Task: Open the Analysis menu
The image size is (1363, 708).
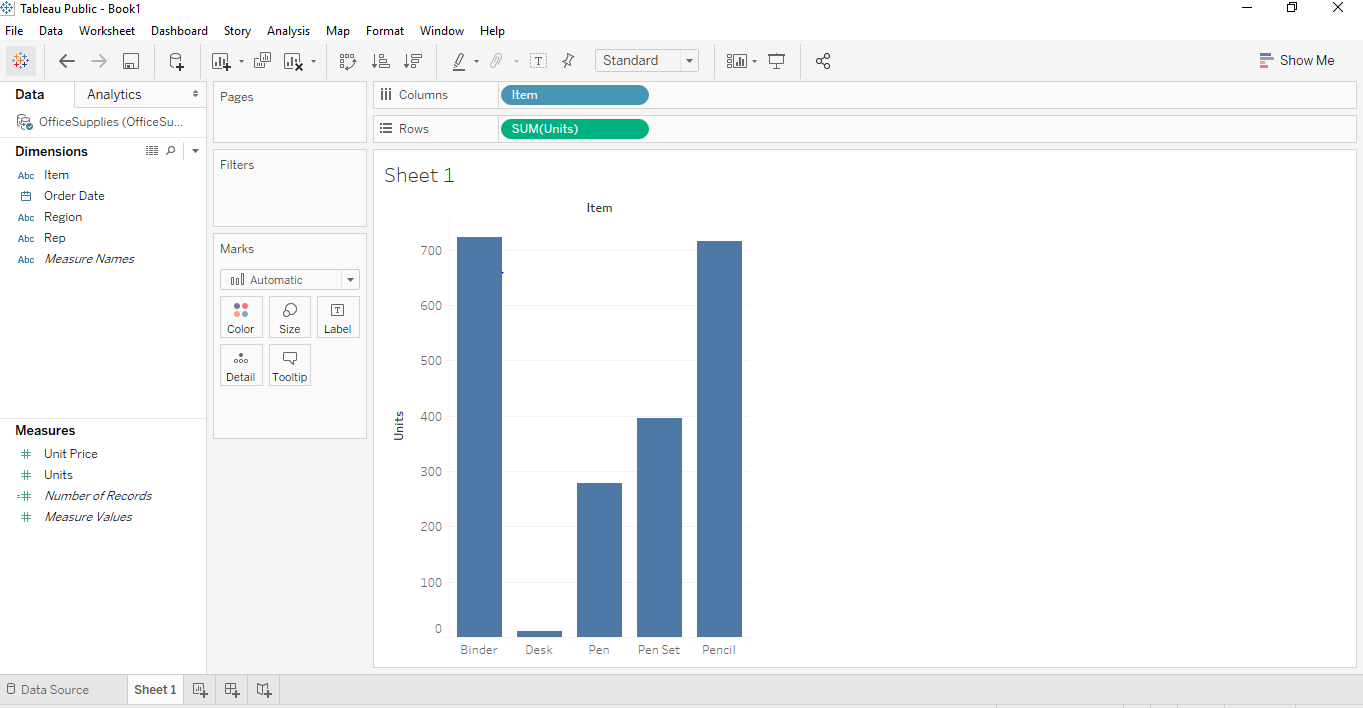Action: (x=288, y=30)
